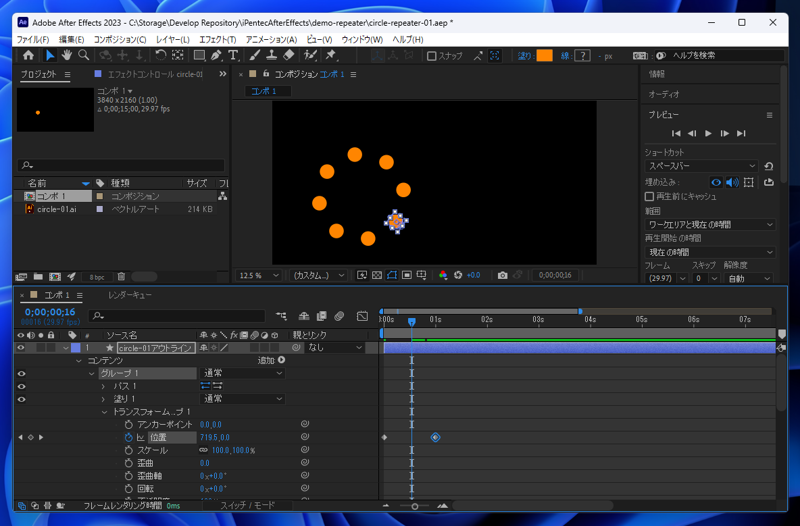Hide the Group 1 (グループ 1) eye toggle
Viewport: 800px width, 526px height.
[x=21, y=373]
